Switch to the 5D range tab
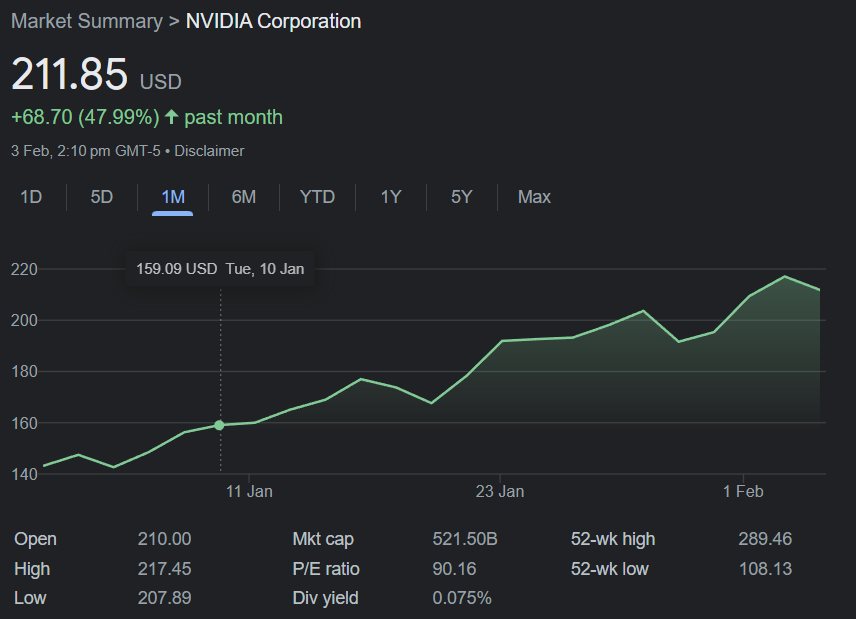The width and height of the screenshot is (856, 619). (x=102, y=197)
